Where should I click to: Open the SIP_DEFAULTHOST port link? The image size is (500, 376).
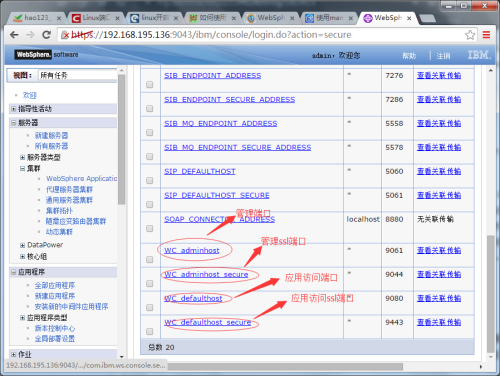[x=200, y=171]
